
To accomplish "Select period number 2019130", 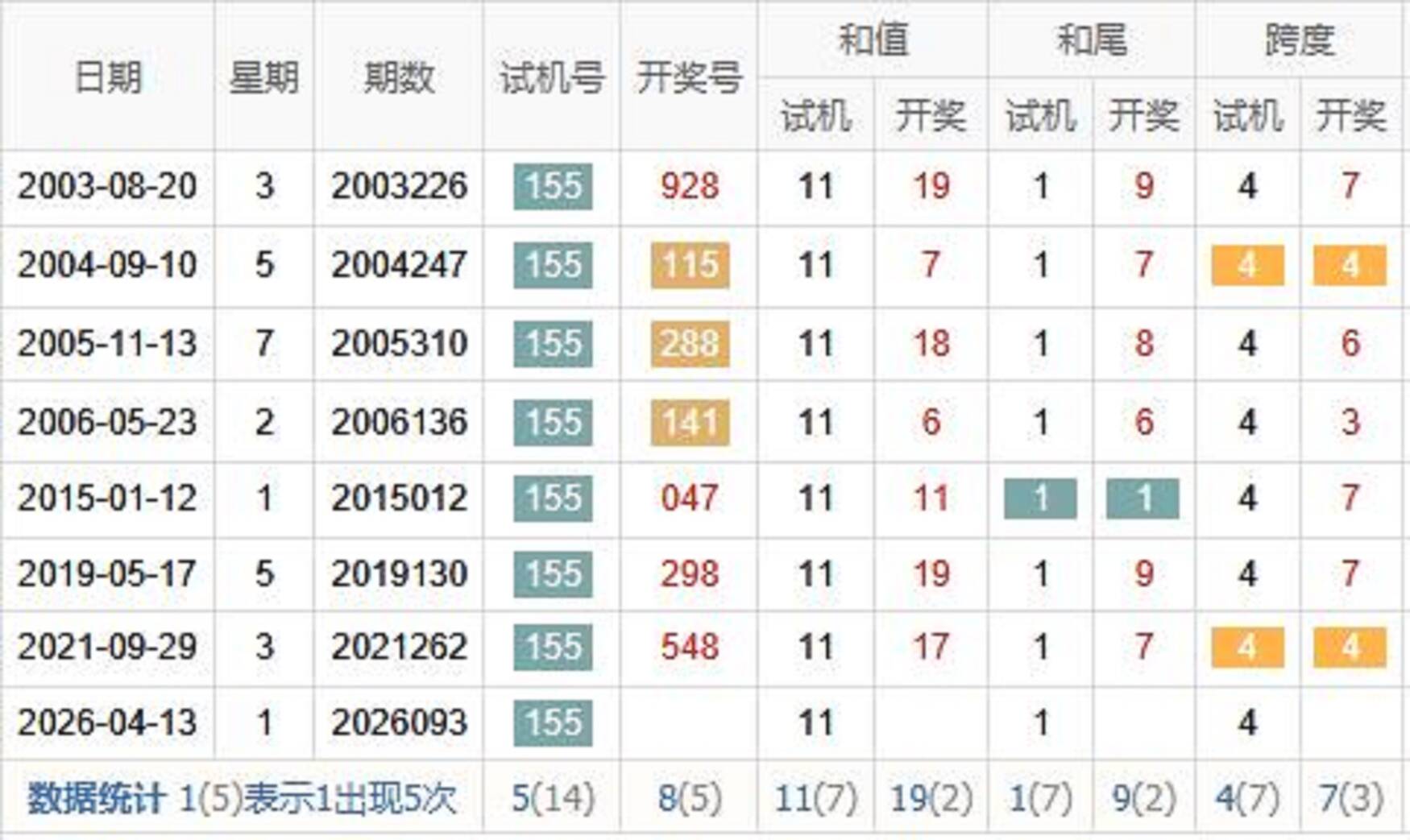I will tap(399, 574).
